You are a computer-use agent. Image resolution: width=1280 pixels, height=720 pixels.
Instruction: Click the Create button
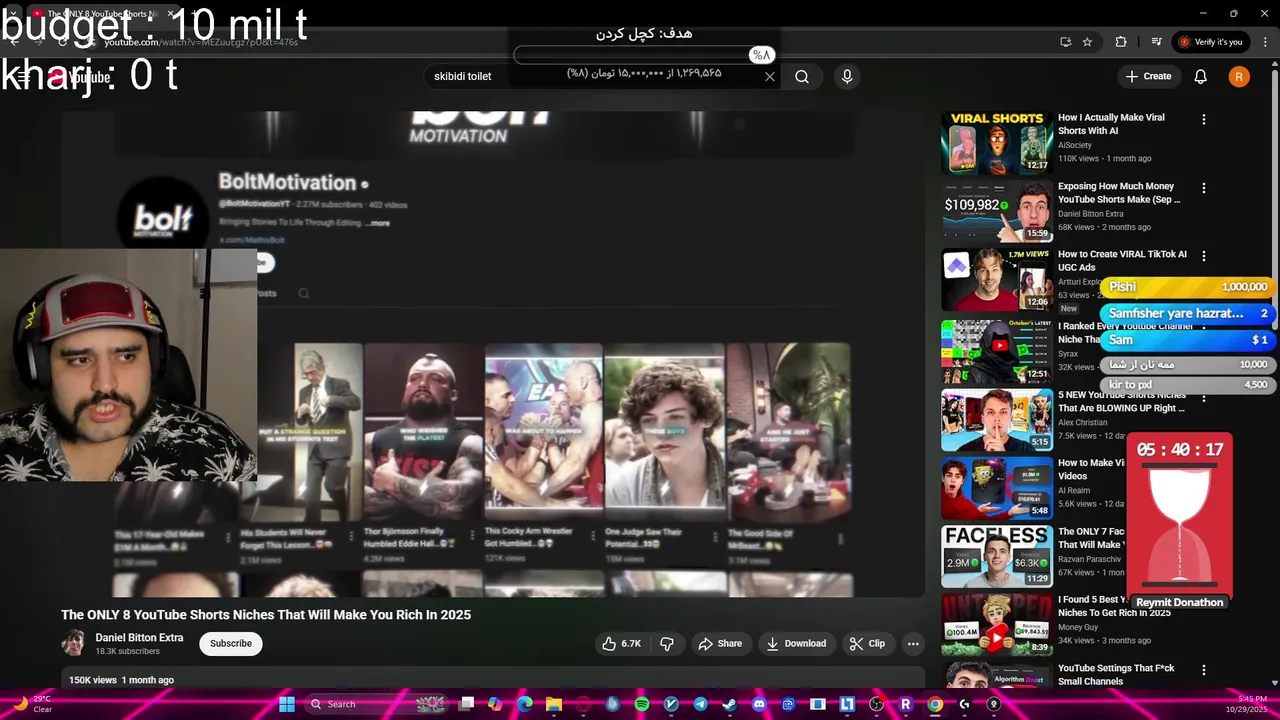coord(1148,76)
